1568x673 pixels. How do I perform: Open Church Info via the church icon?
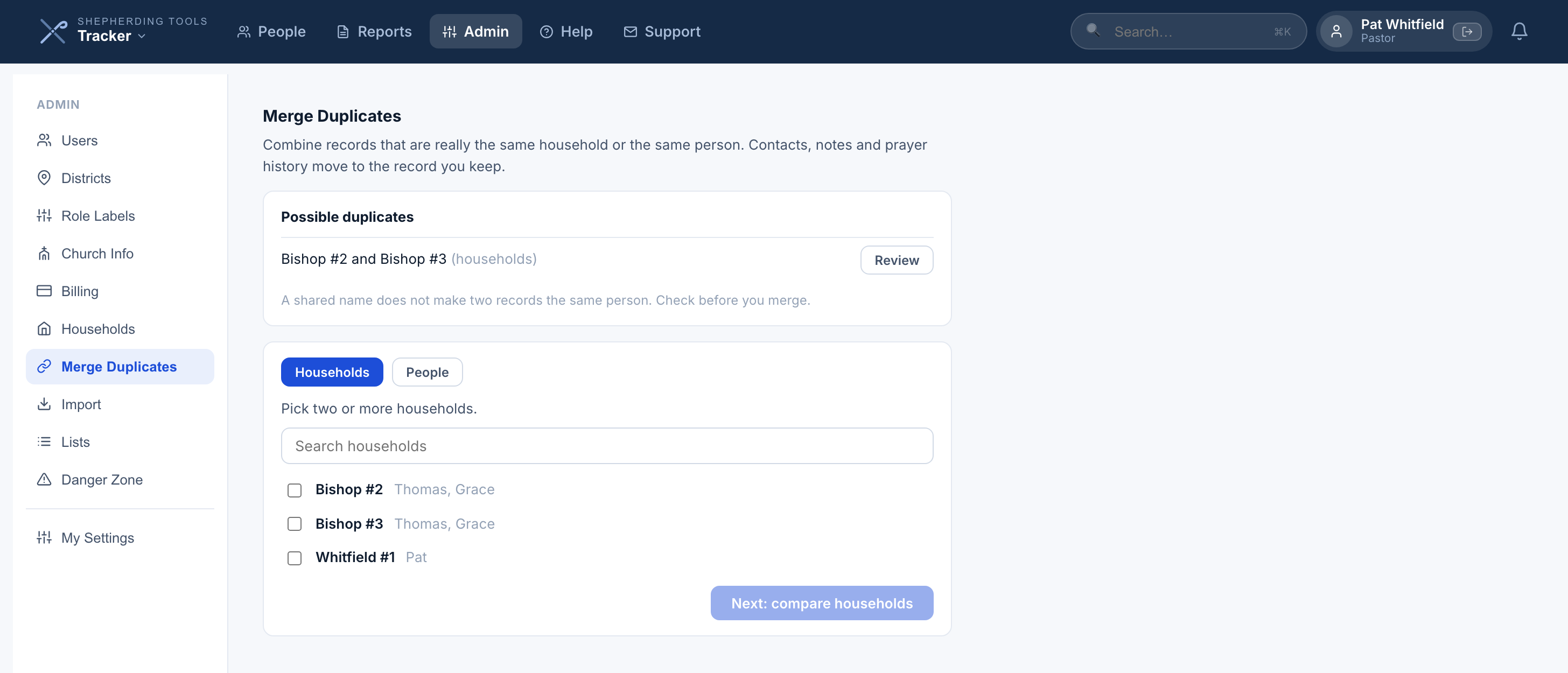point(44,254)
